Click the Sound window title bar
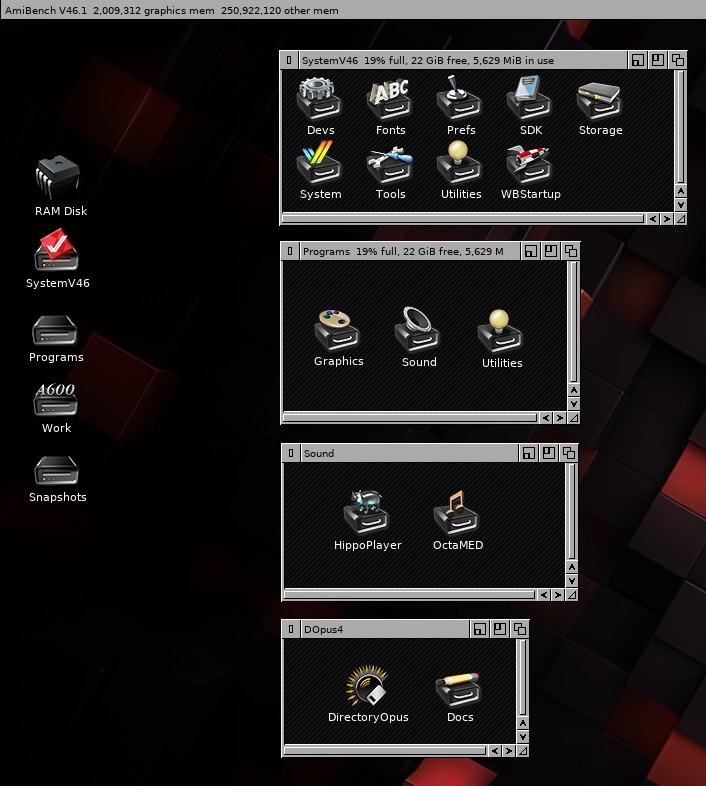The image size is (706, 786). click(409, 453)
